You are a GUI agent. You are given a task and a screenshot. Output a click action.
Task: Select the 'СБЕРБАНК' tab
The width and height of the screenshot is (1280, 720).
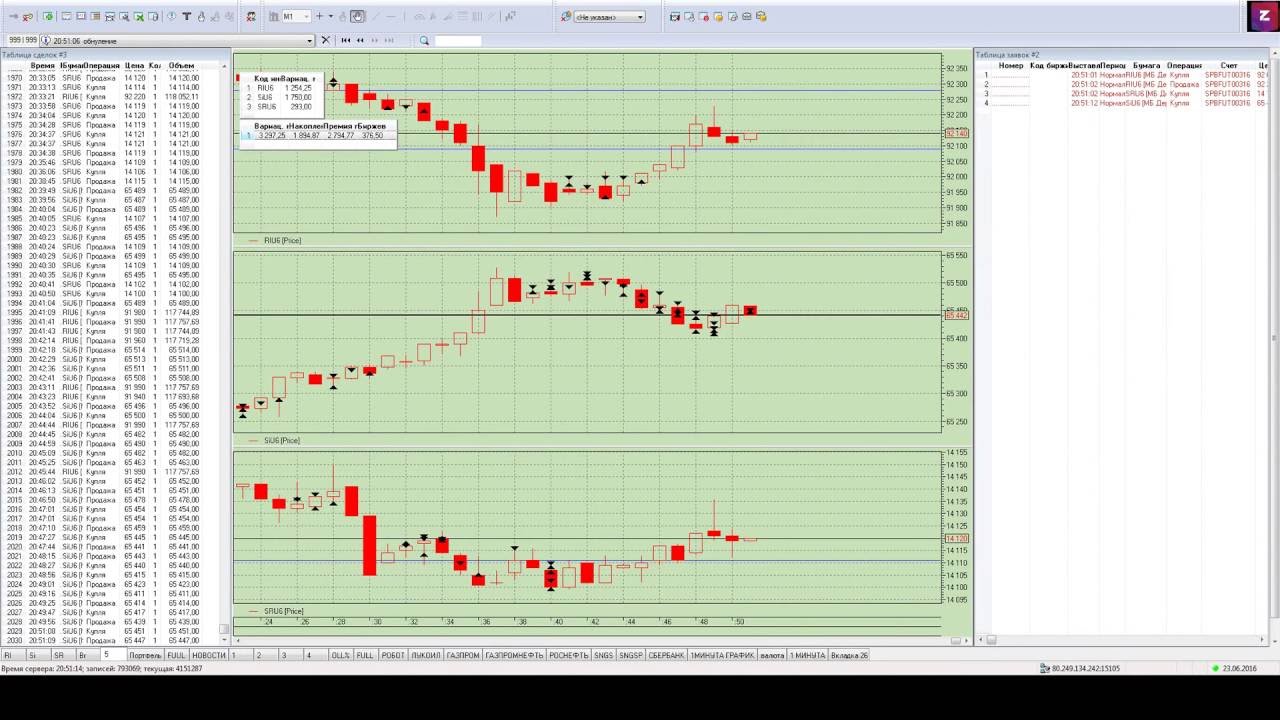tap(666, 655)
